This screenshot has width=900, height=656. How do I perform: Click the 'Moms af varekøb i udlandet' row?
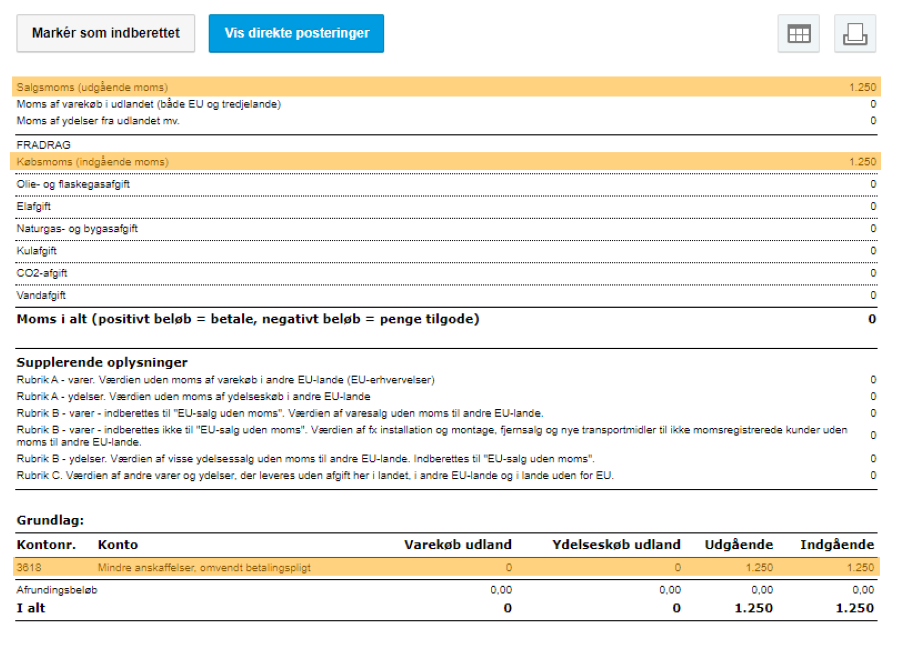(149, 104)
